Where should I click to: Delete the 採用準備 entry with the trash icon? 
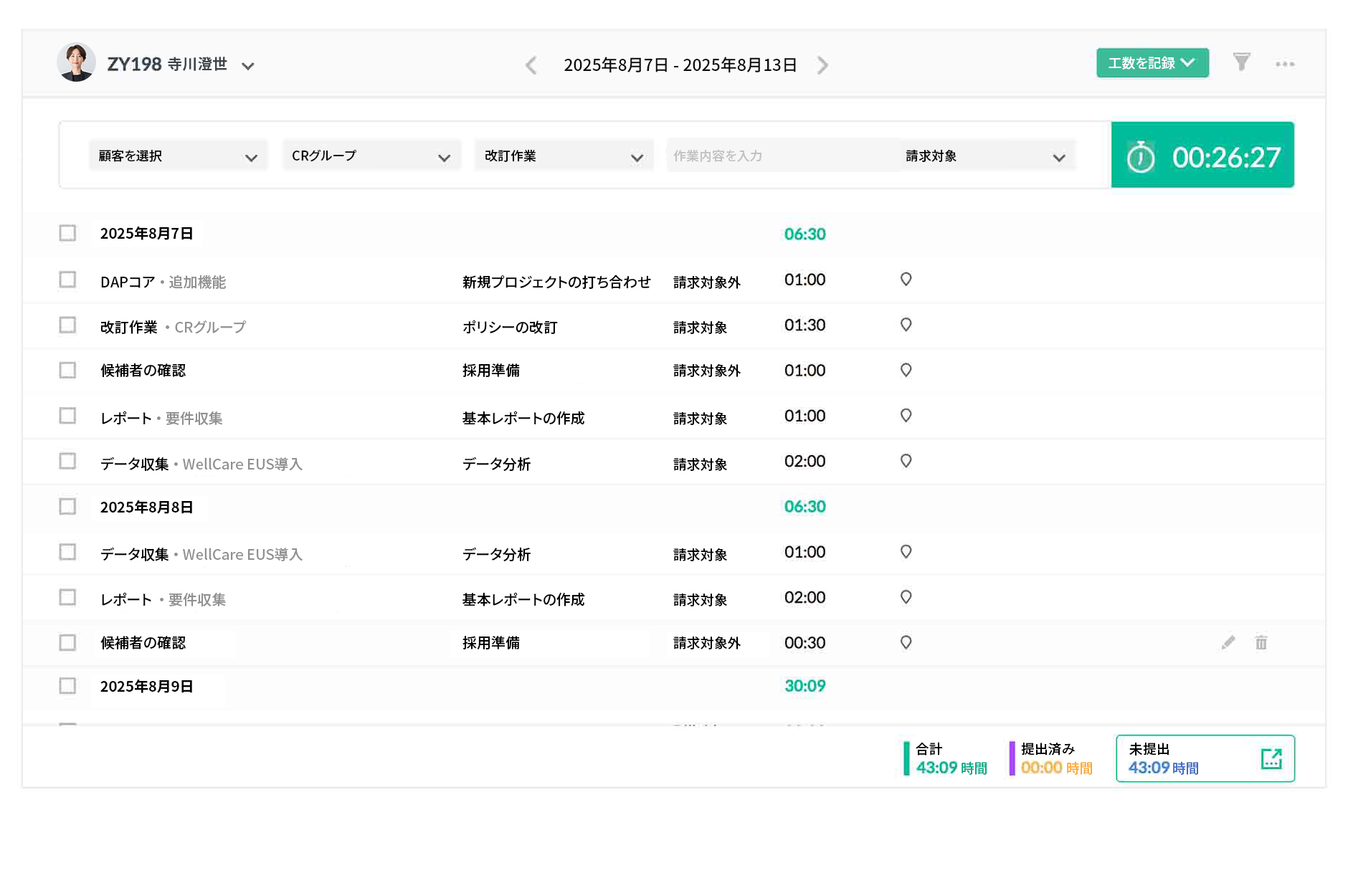point(1261,643)
